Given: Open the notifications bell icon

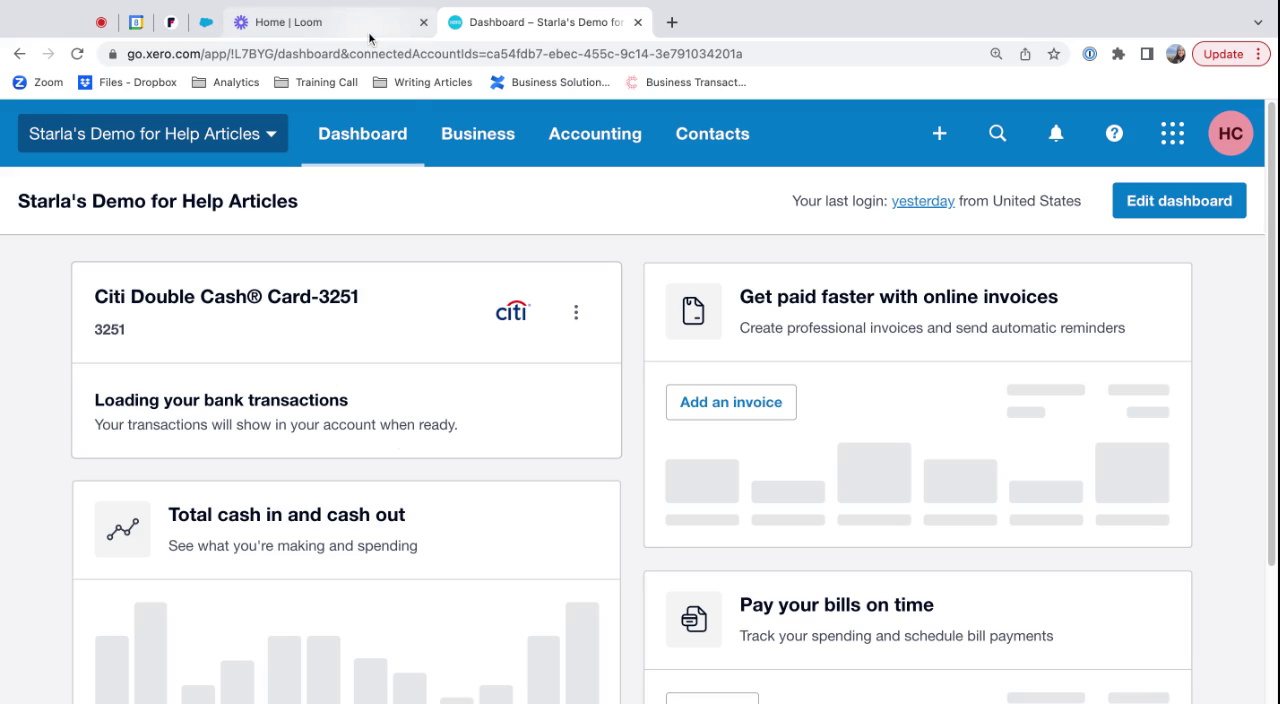Looking at the screenshot, I should pyautogui.click(x=1055, y=133).
